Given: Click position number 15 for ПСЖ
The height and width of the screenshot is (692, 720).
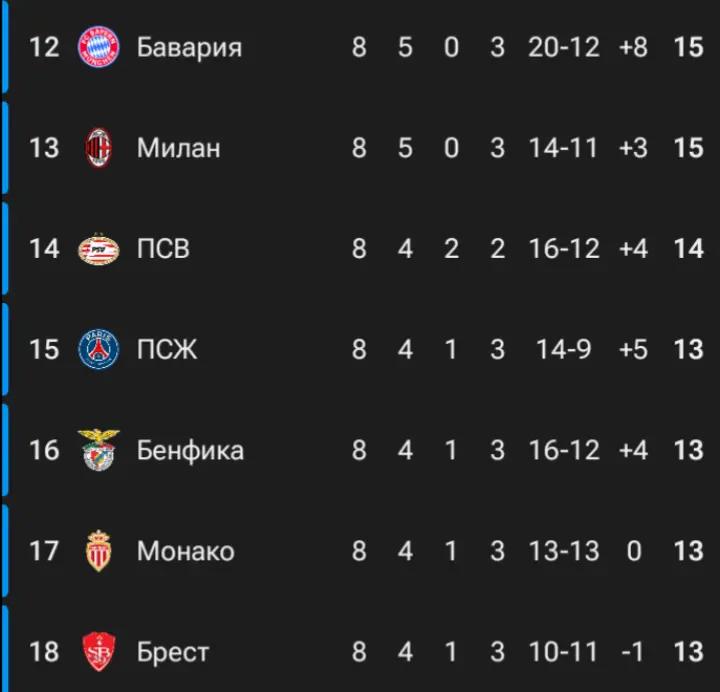Looking at the screenshot, I should [x=44, y=349].
